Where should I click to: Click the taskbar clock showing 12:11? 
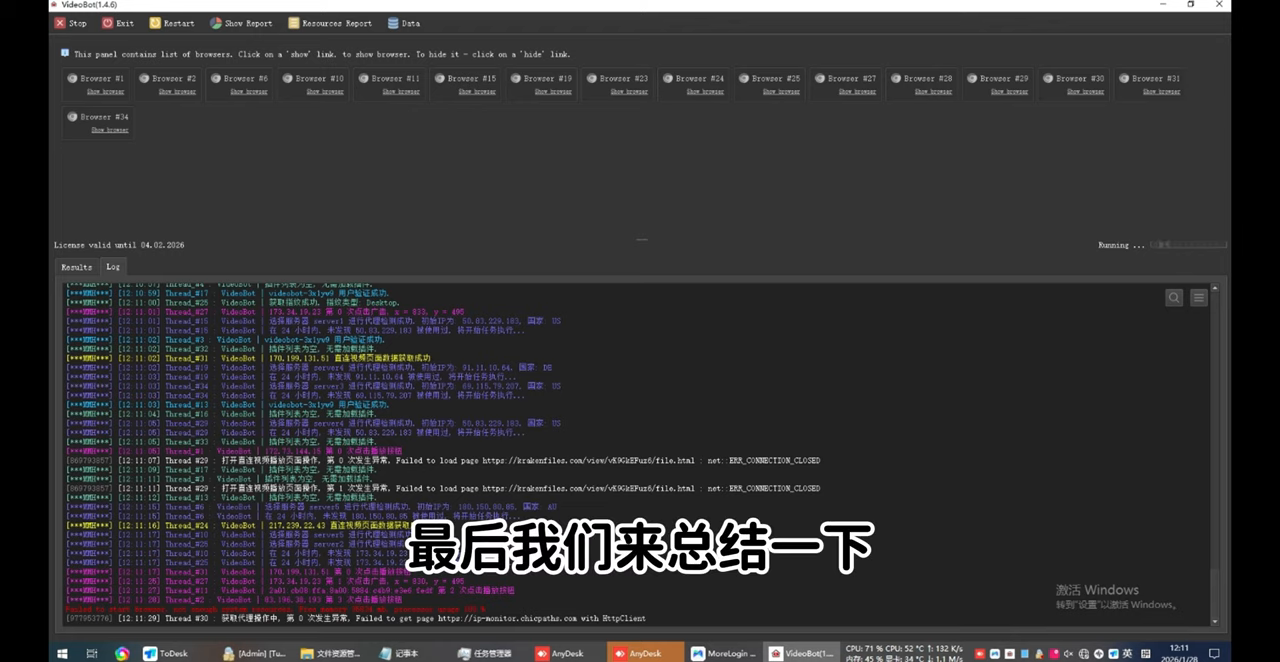[x=1179, y=654]
